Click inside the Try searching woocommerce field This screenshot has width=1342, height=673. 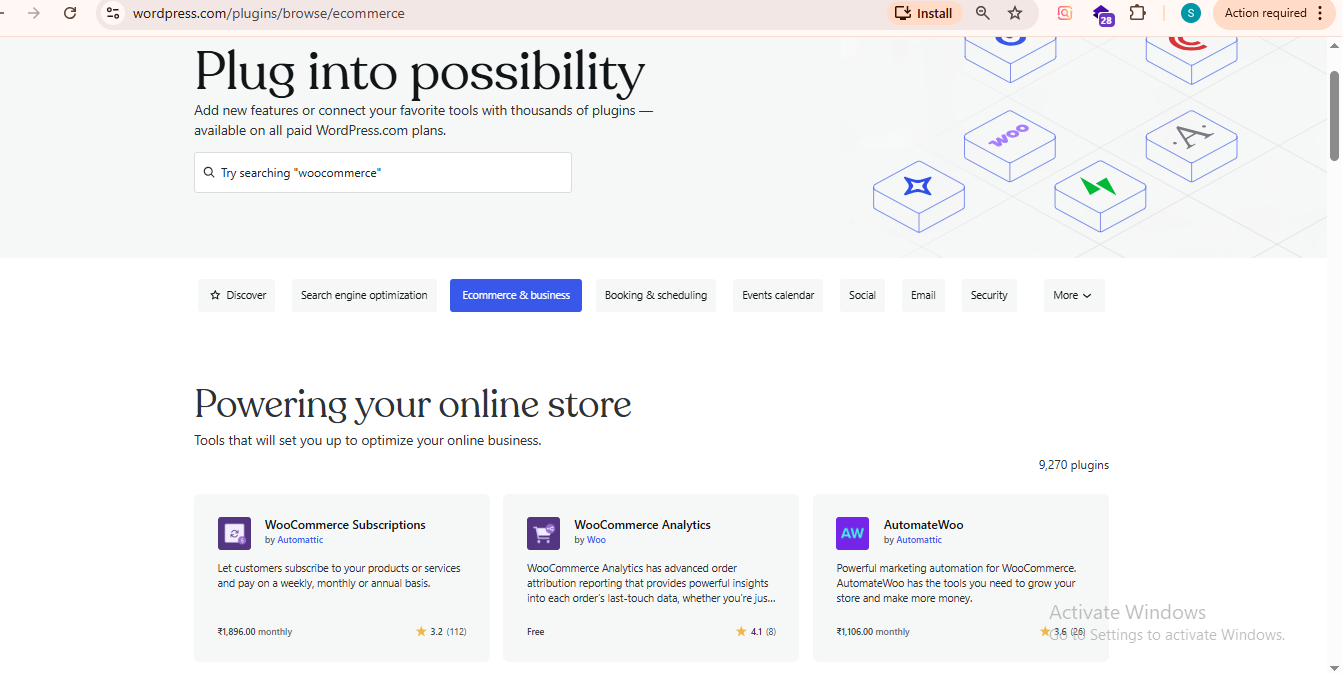(x=382, y=172)
